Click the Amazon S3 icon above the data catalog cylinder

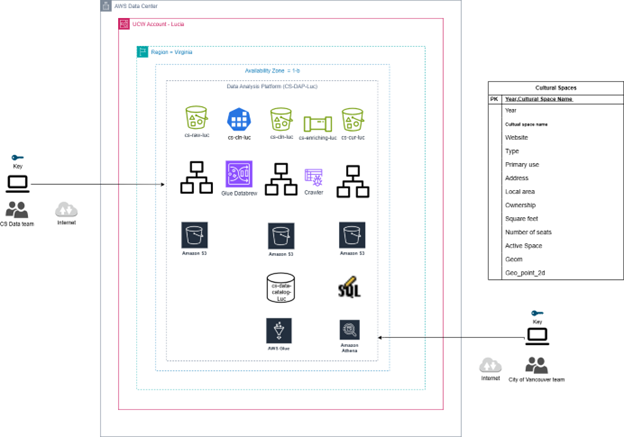[x=281, y=236]
